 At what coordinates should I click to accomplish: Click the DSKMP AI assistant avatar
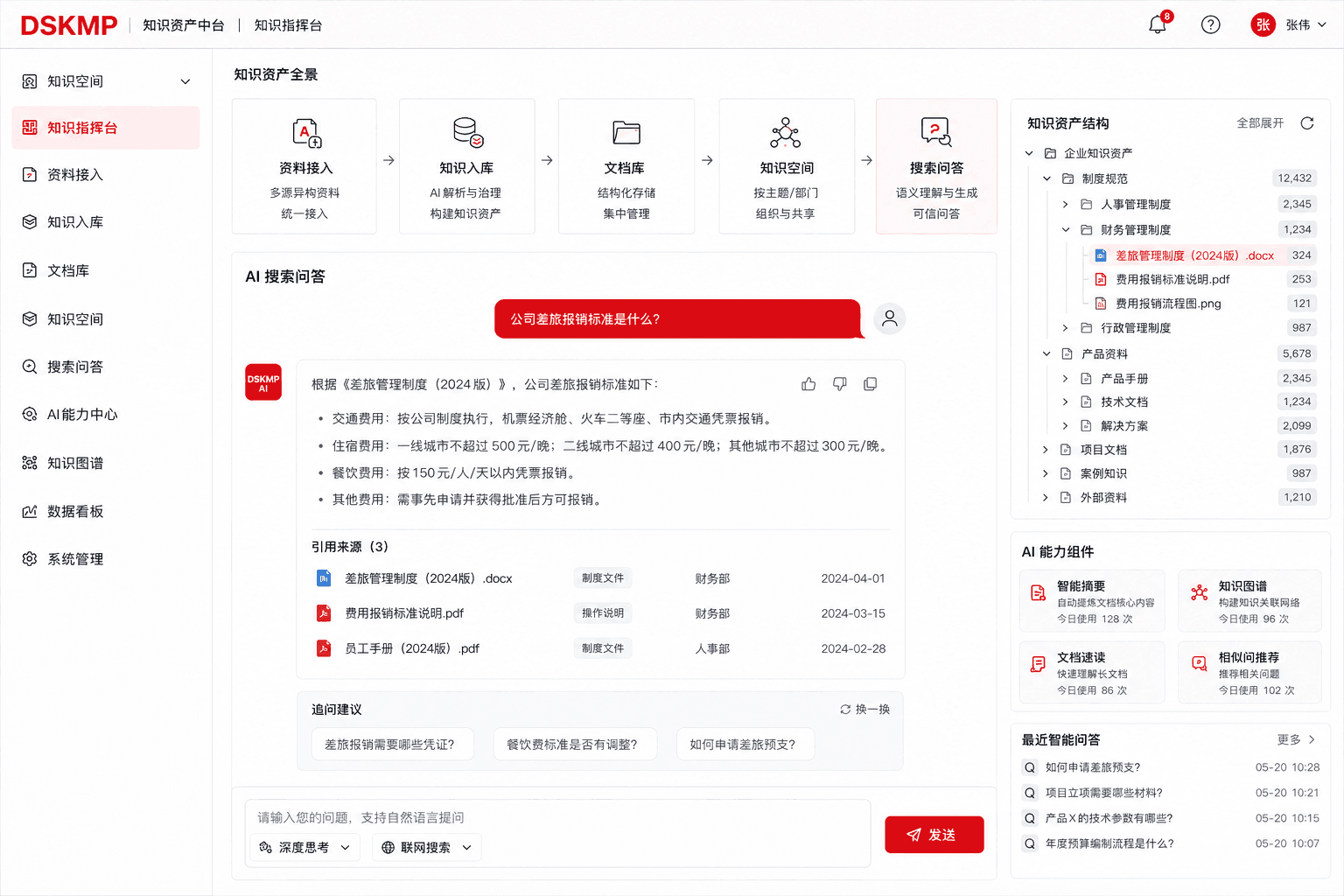coord(263,382)
